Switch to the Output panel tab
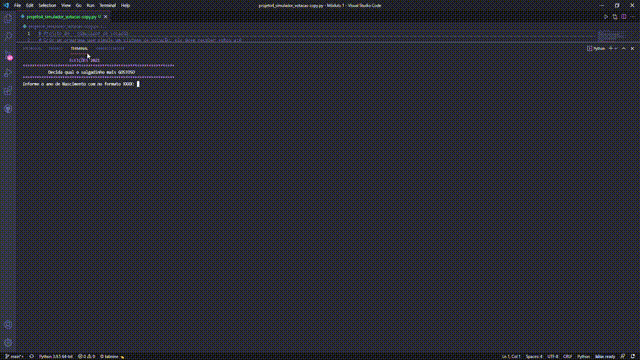This screenshot has width=640, height=360. [56, 49]
